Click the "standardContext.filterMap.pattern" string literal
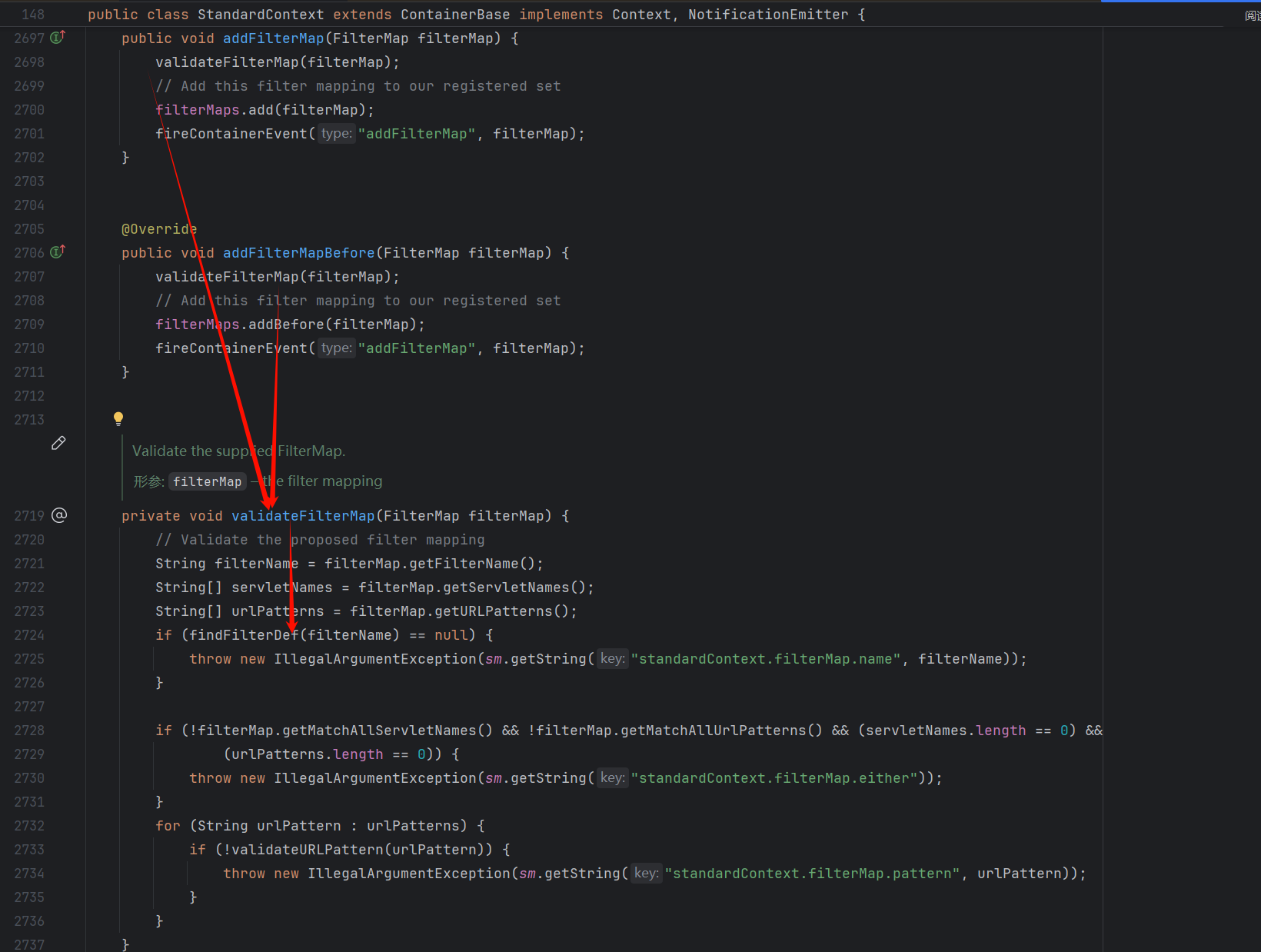 pos(812,874)
